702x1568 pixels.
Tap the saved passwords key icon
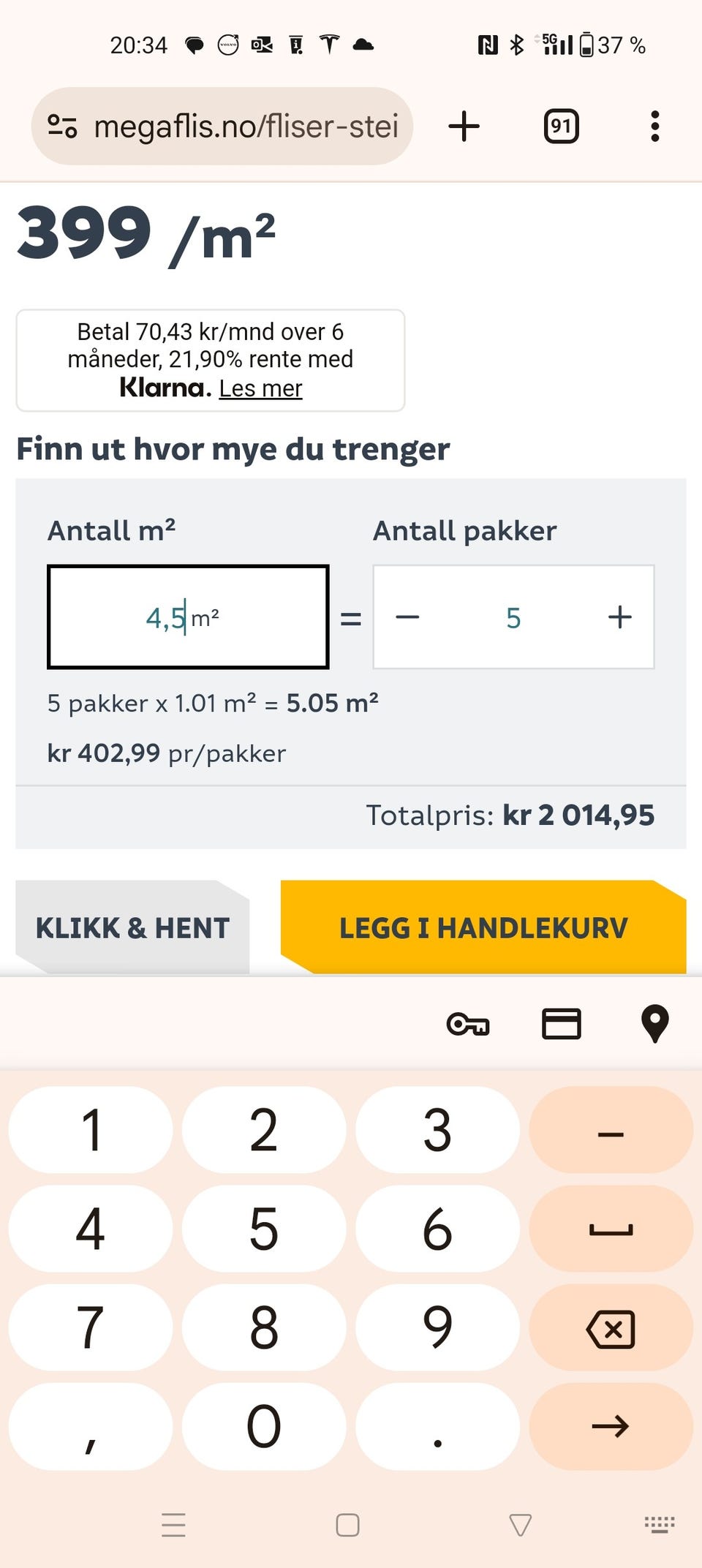pos(468,1024)
